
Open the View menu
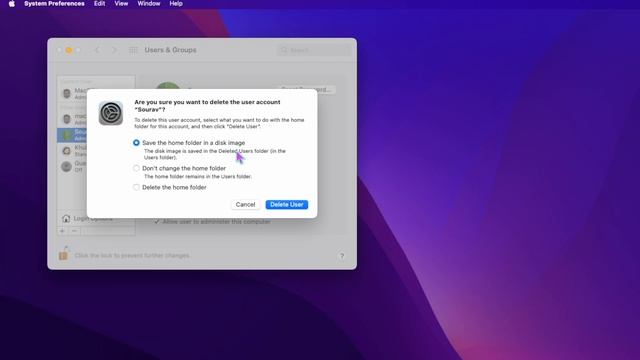121,4
